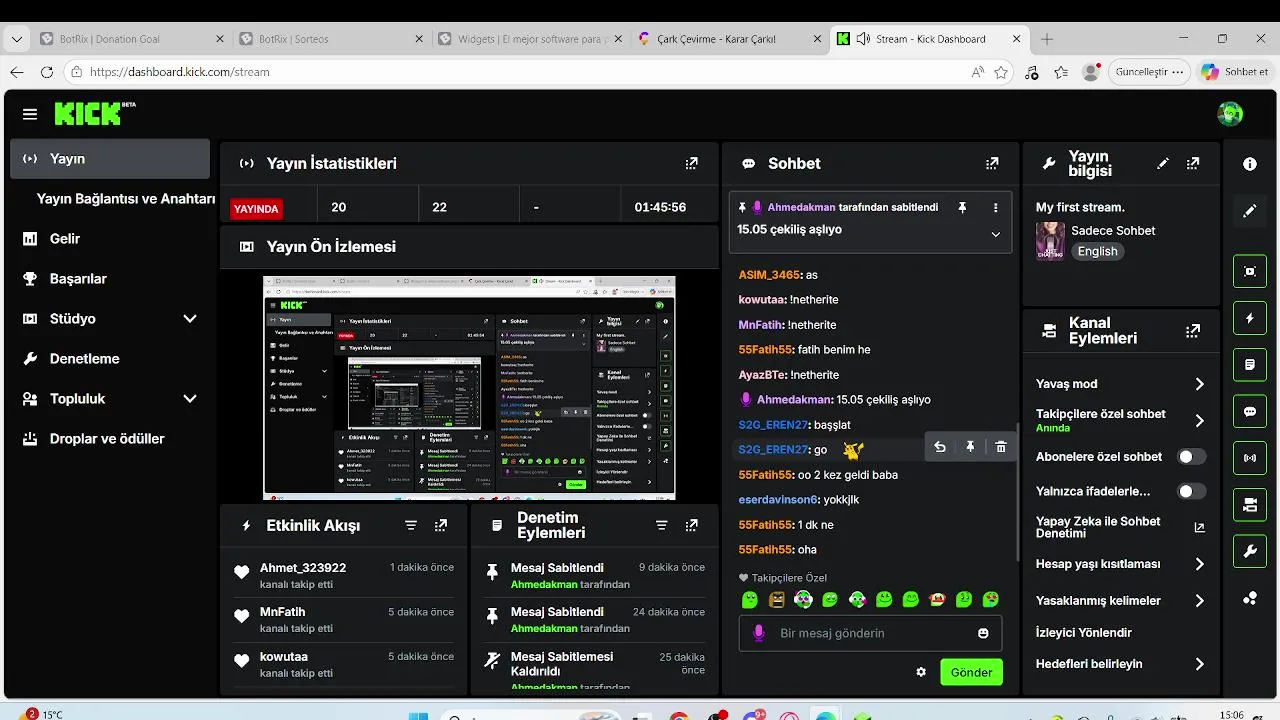Screen dimensions: 1280x720
Task: Enable Yalnızca ifadelerle switch
Action: pyautogui.click(x=1191, y=491)
